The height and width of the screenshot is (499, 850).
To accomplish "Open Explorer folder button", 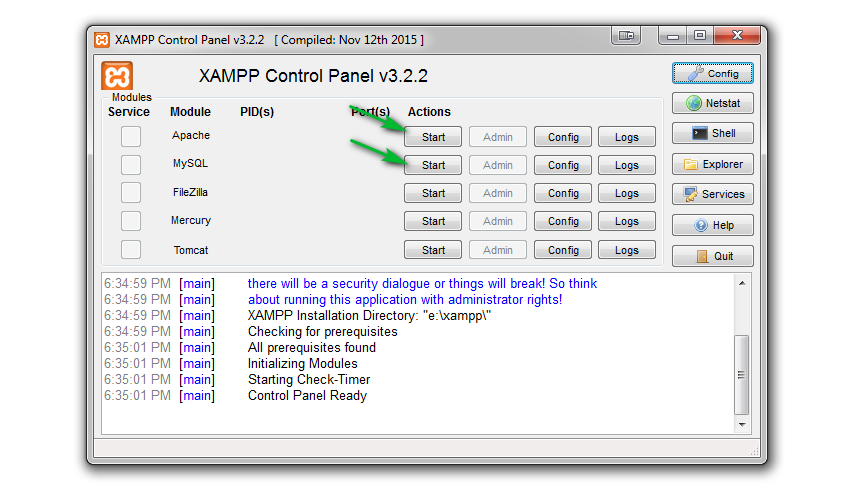I will tap(712, 164).
